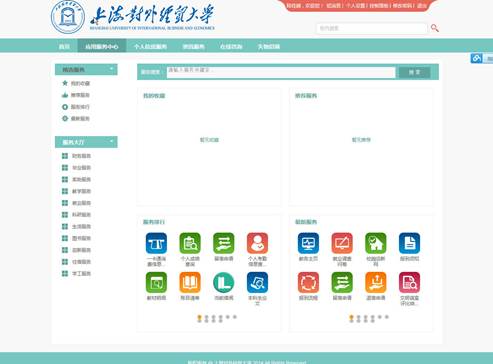Open the orange open-book icon

click(x=190, y=283)
